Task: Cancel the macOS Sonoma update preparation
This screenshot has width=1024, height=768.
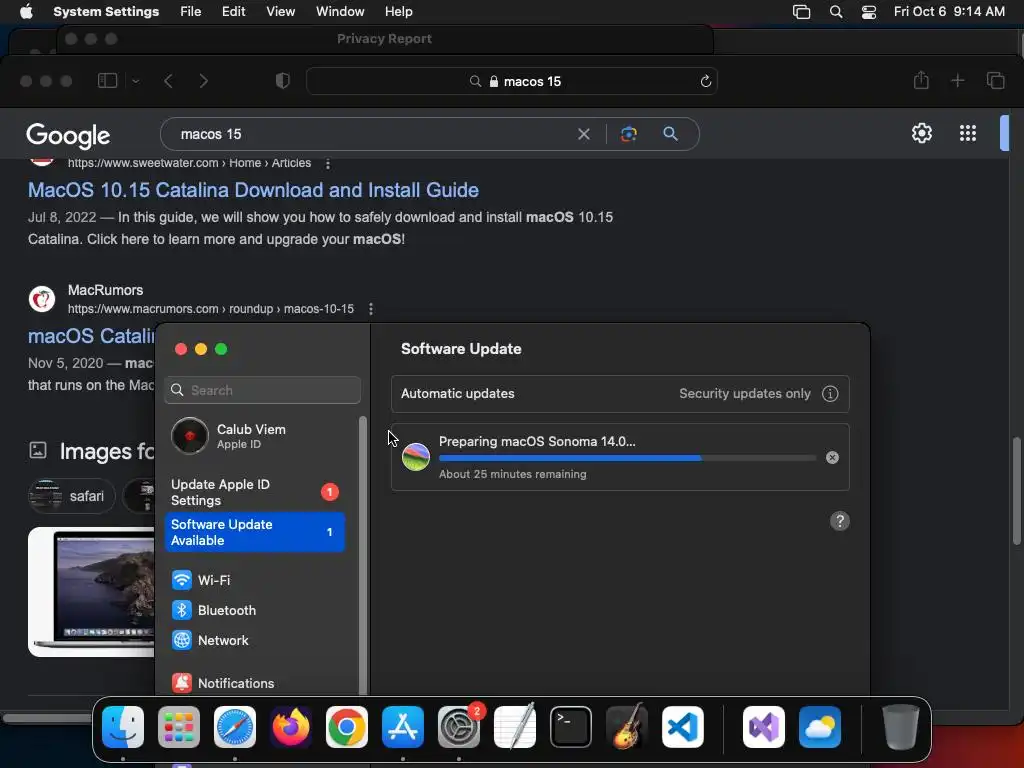Action: tap(832, 458)
